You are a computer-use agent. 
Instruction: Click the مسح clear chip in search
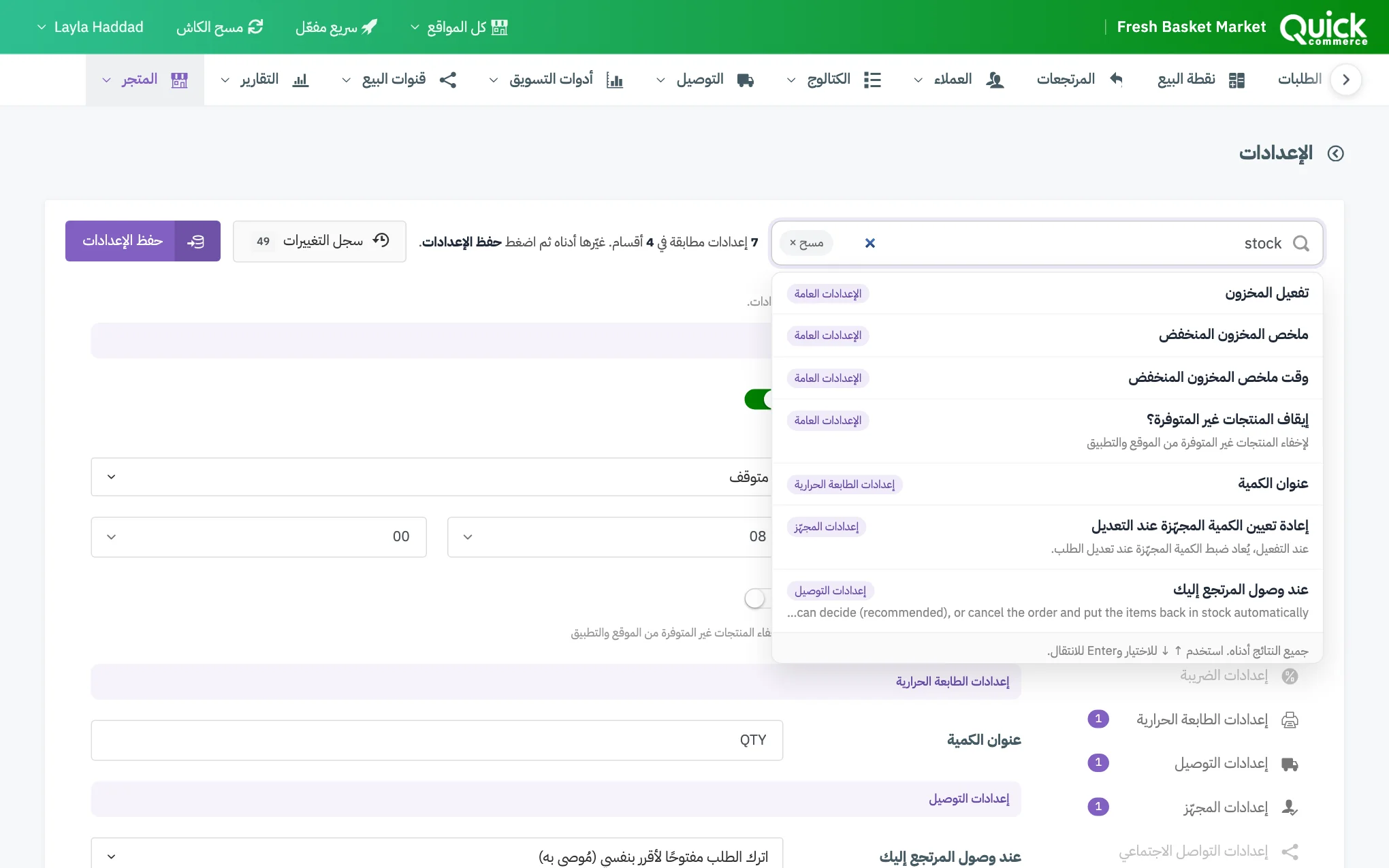(807, 243)
